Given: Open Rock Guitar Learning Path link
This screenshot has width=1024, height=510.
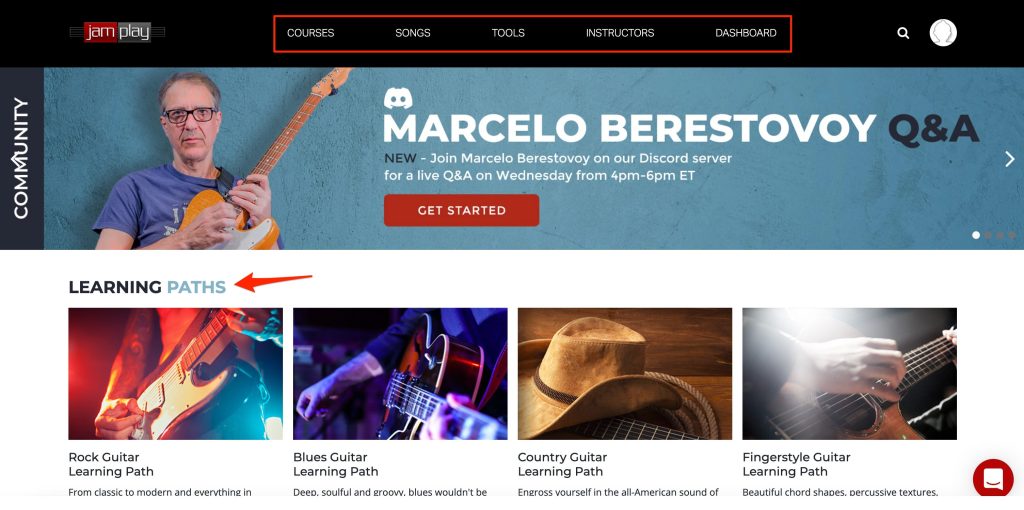Looking at the screenshot, I should tap(111, 464).
